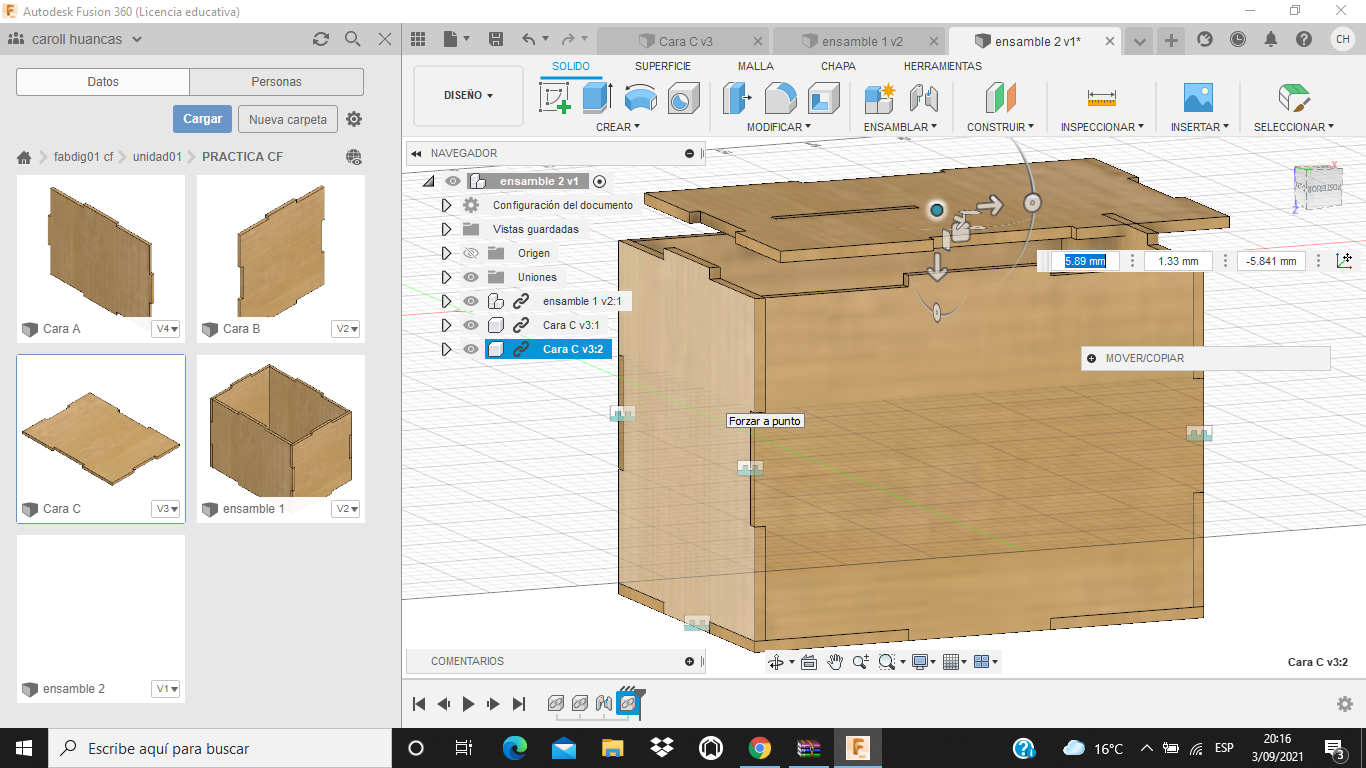Viewport: 1366px width, 768px height.
Task: Switch to the SUPERFICIE ribbon tab
Action: tap(662, 66)
